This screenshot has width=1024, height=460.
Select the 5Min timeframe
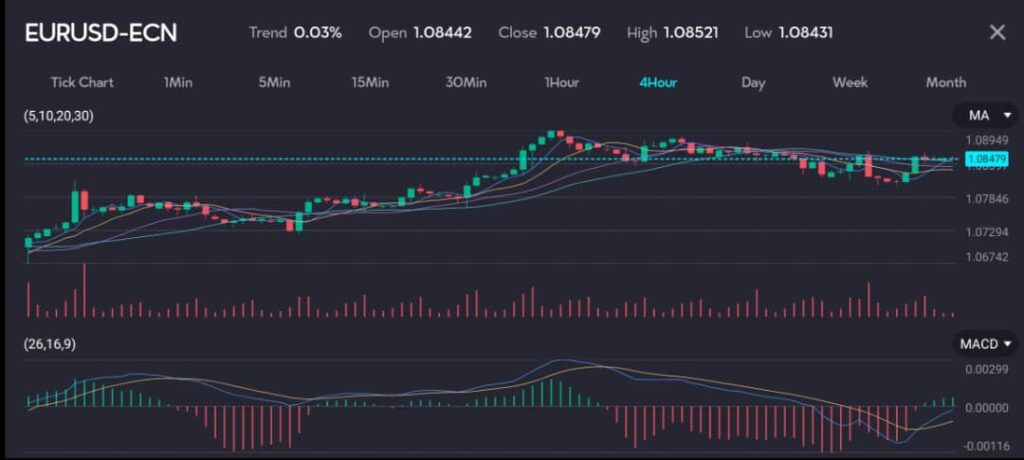coord(274,82)
